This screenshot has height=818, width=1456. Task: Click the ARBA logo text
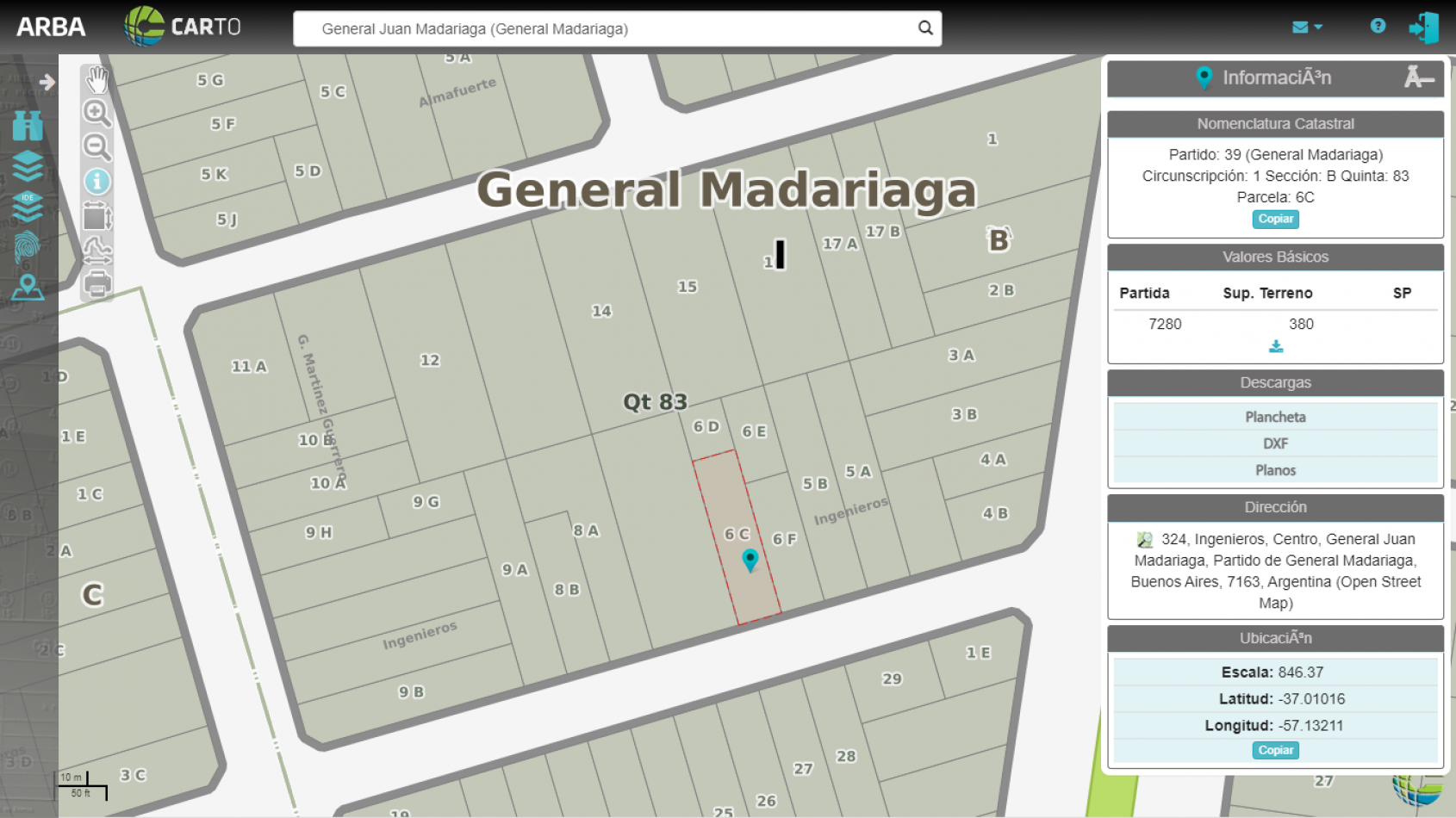click(51, 27)
